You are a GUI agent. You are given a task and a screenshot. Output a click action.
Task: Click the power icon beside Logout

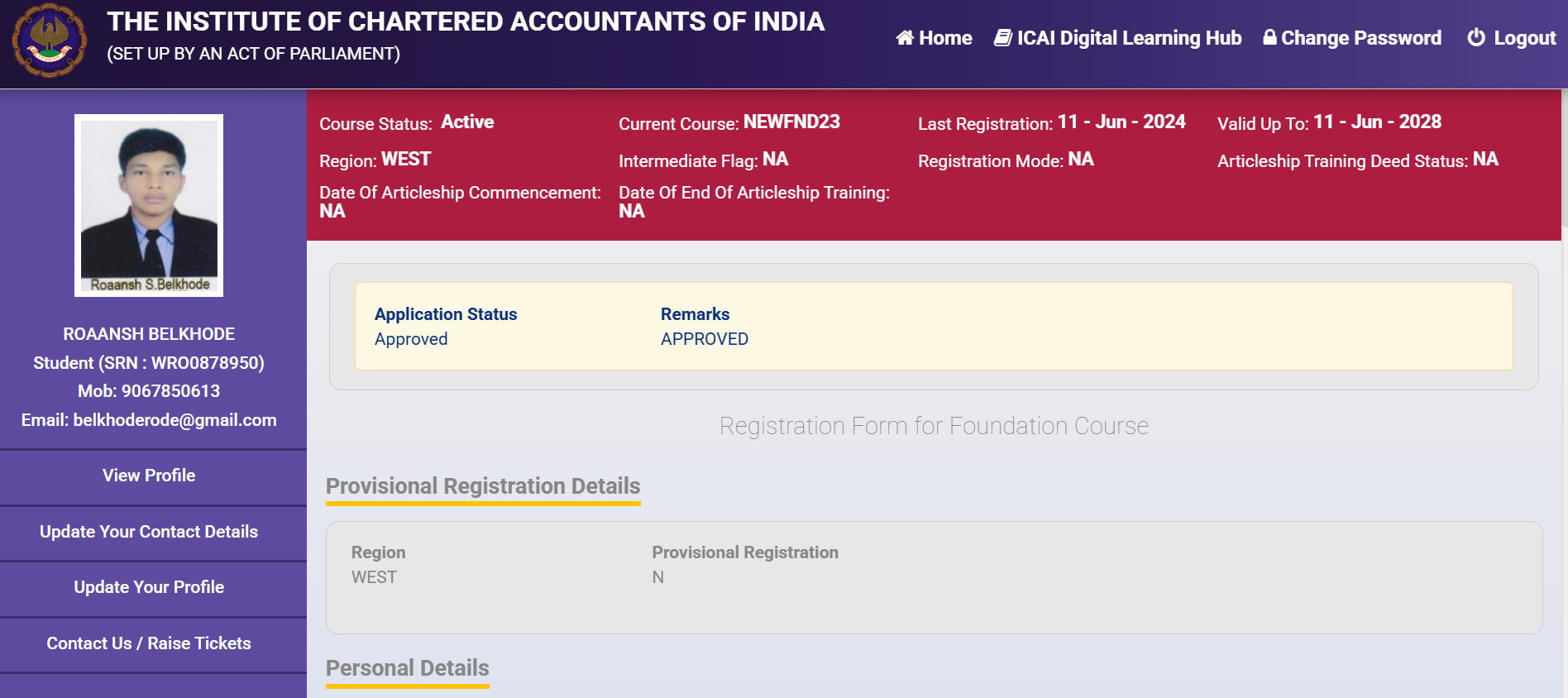pos(1475,38)
